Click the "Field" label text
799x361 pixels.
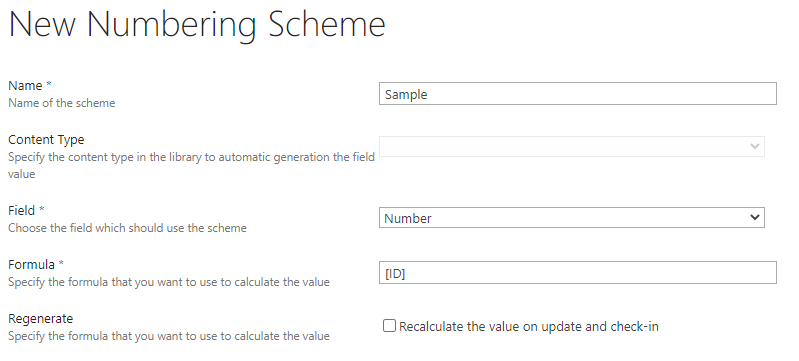[21, 210]
